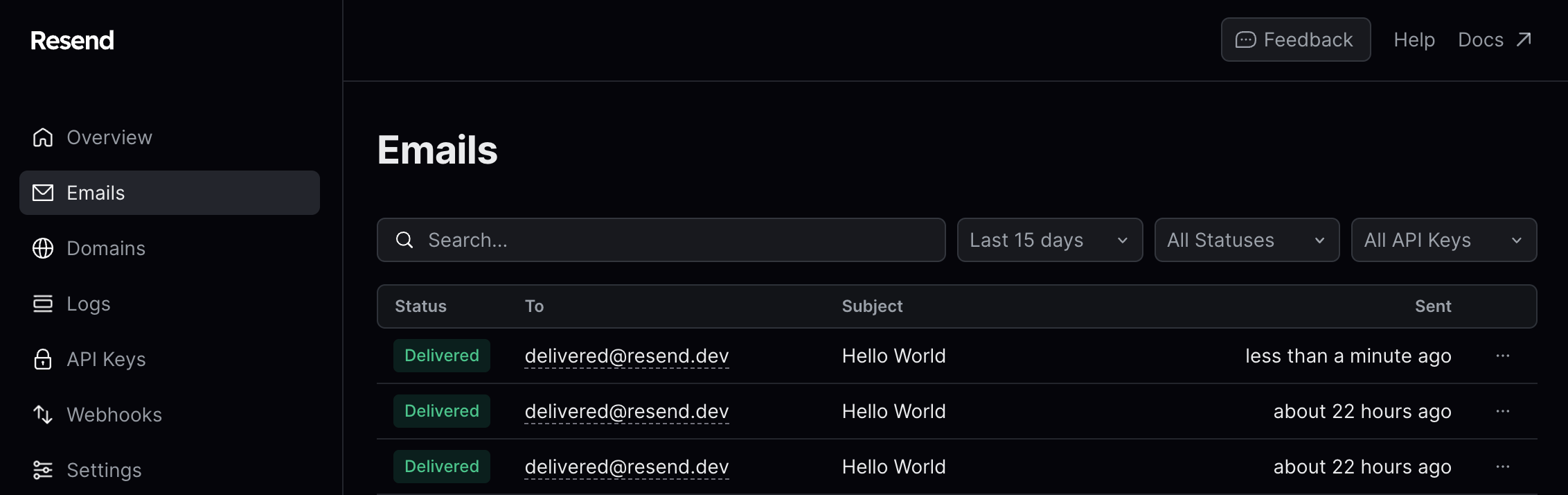Open the All API Keys dropdown
Viewport: 1568px width, 495px height.
1444,240
